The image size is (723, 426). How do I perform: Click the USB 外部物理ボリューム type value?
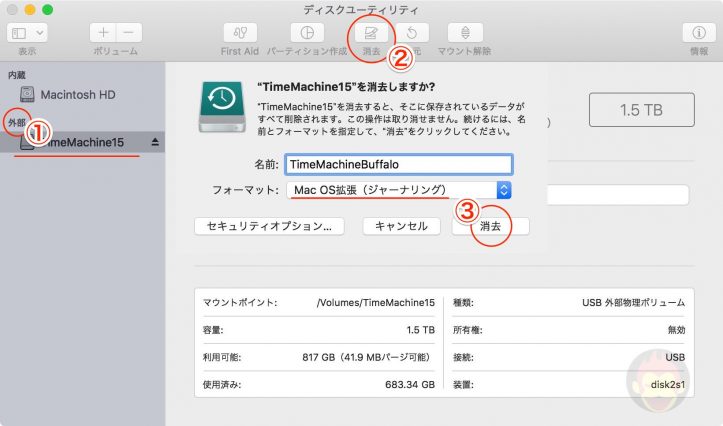tap(634, 302)
